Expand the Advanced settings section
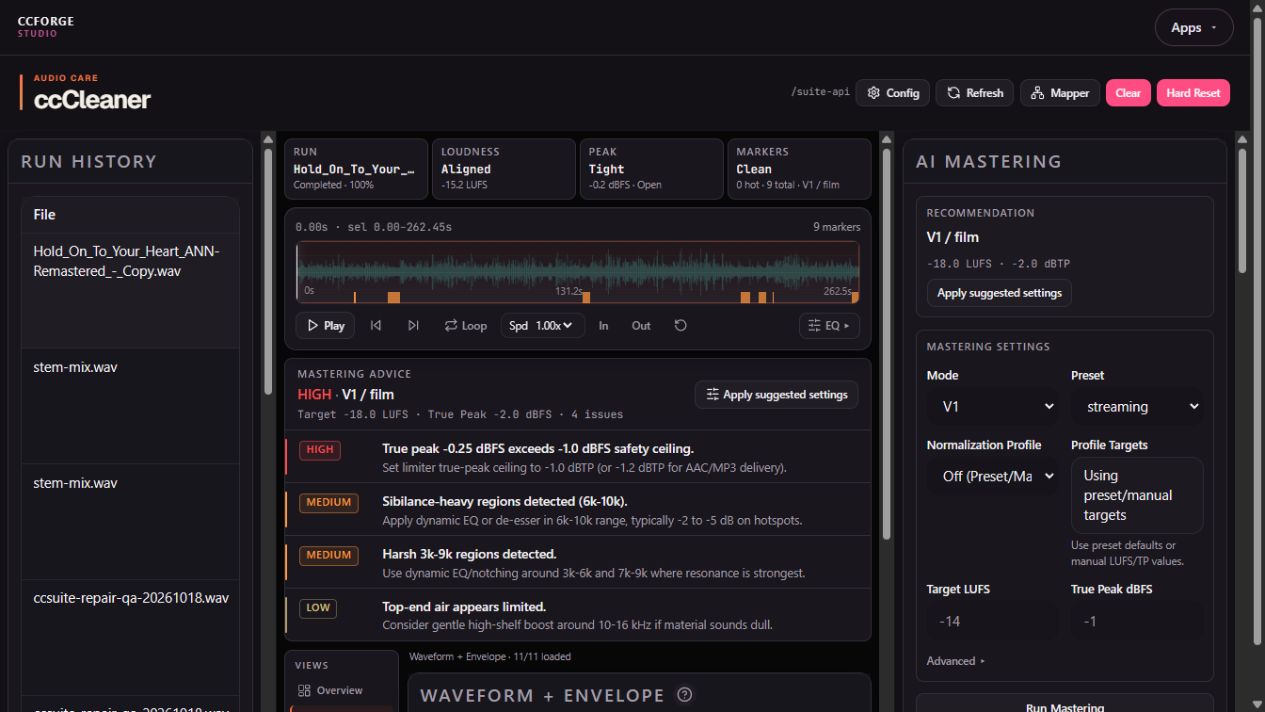1265x712 pixels. (x=956, y=661)
